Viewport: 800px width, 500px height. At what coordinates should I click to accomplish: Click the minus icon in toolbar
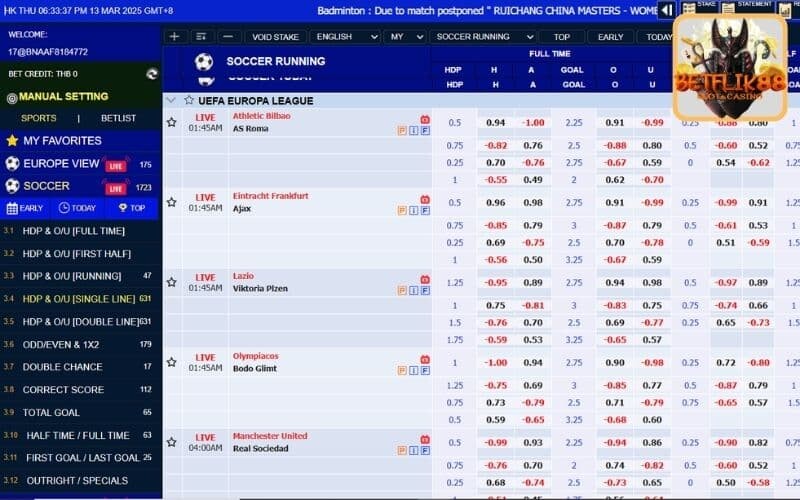228,37
